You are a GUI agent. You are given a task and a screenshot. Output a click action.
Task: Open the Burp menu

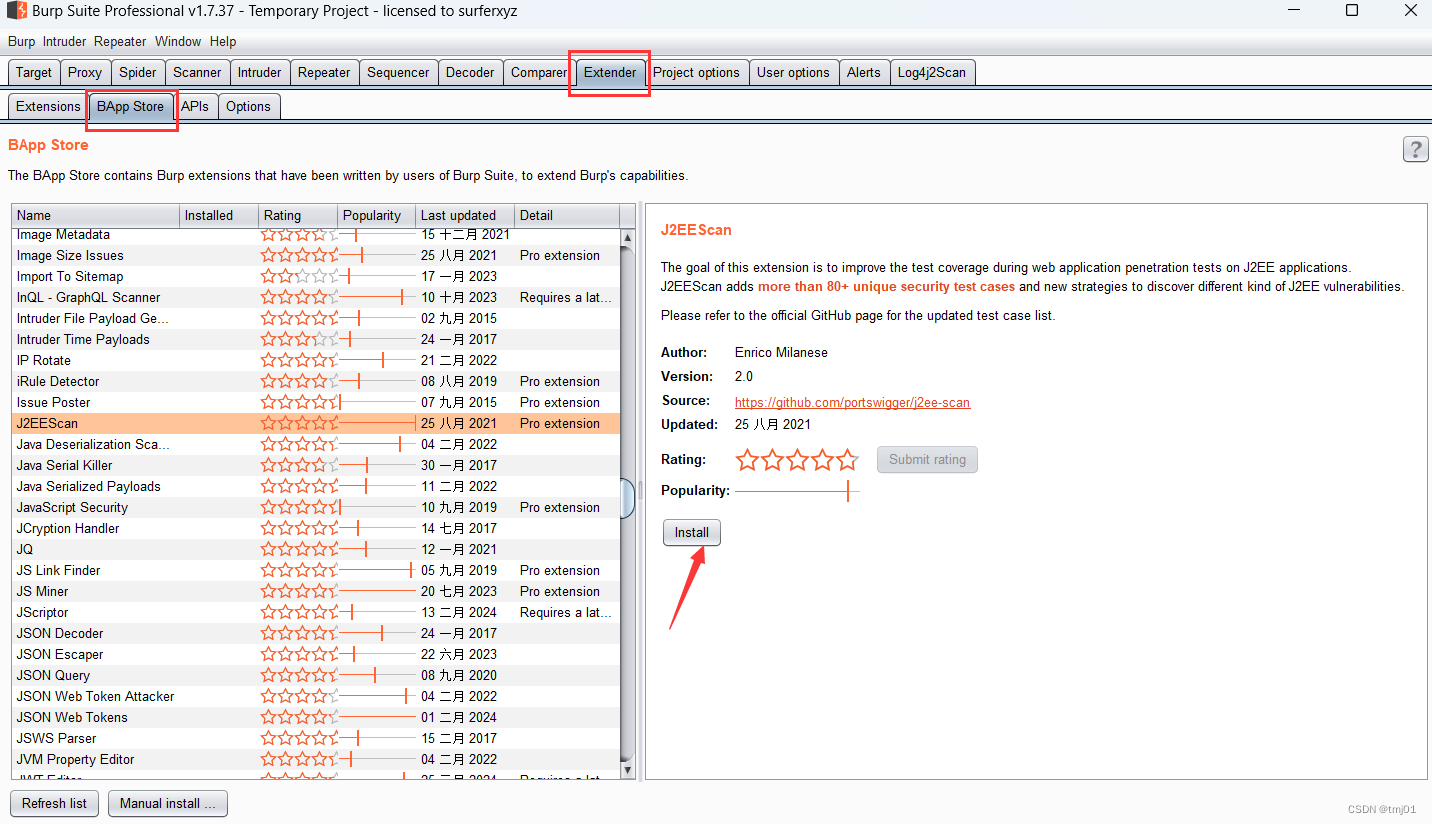coord(21,42)
